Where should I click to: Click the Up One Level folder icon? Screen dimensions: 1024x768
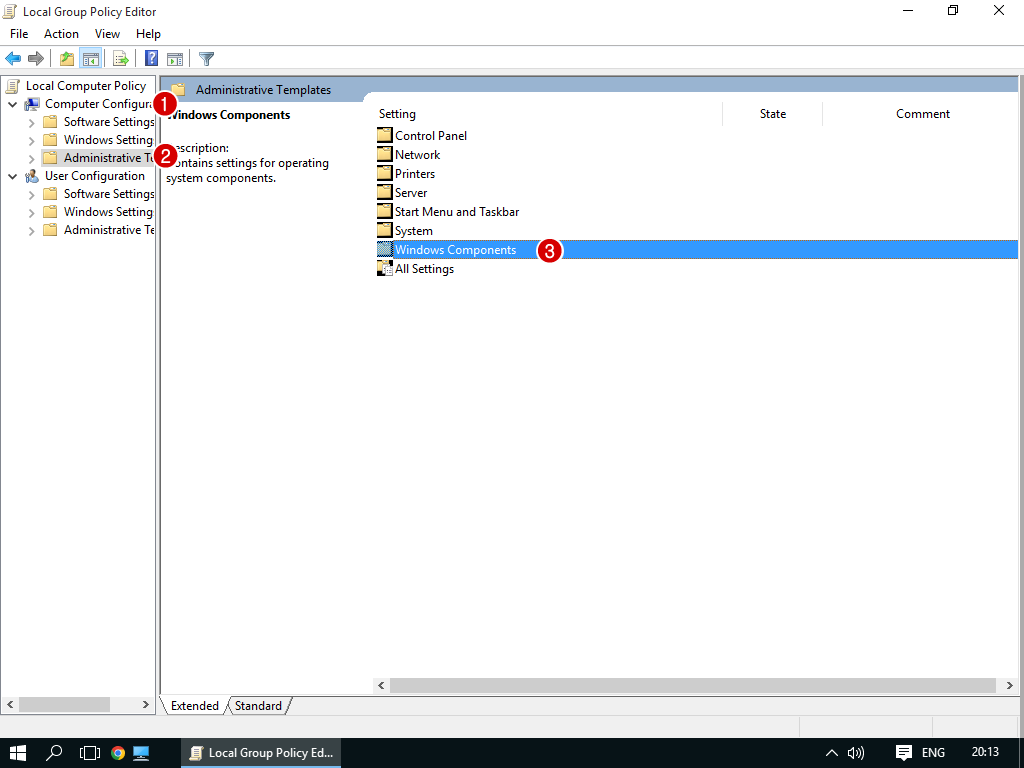click(67, 59)
